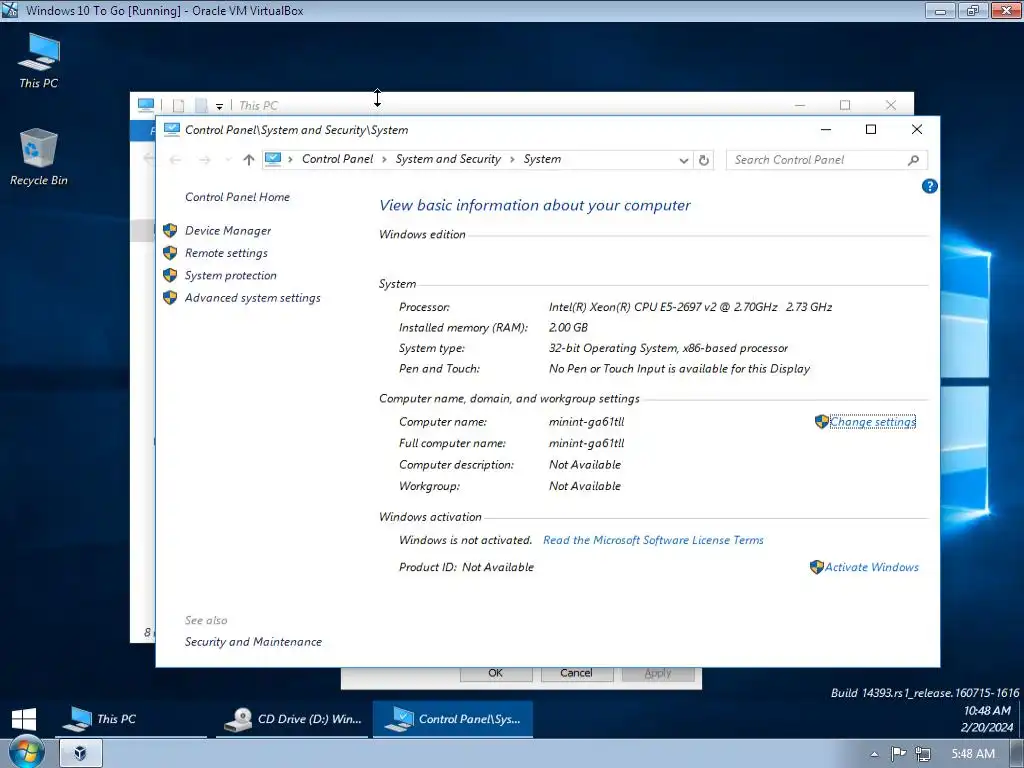Select computer name minint-ga61tll
This screenshot has width=1024, height=768.
click(586, 422)
